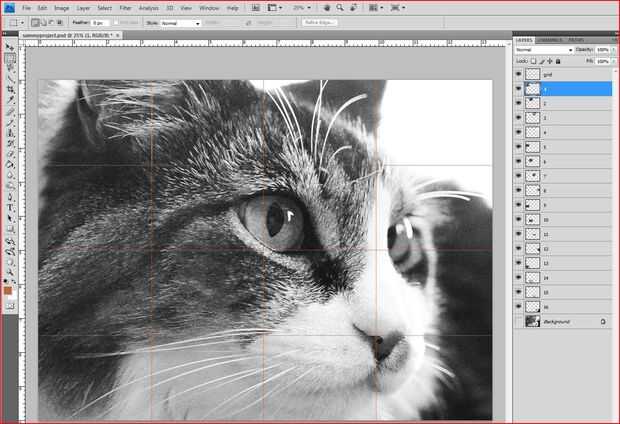Click the Zoom tool icon in application bar
The image size is (620, 424).
340,8
